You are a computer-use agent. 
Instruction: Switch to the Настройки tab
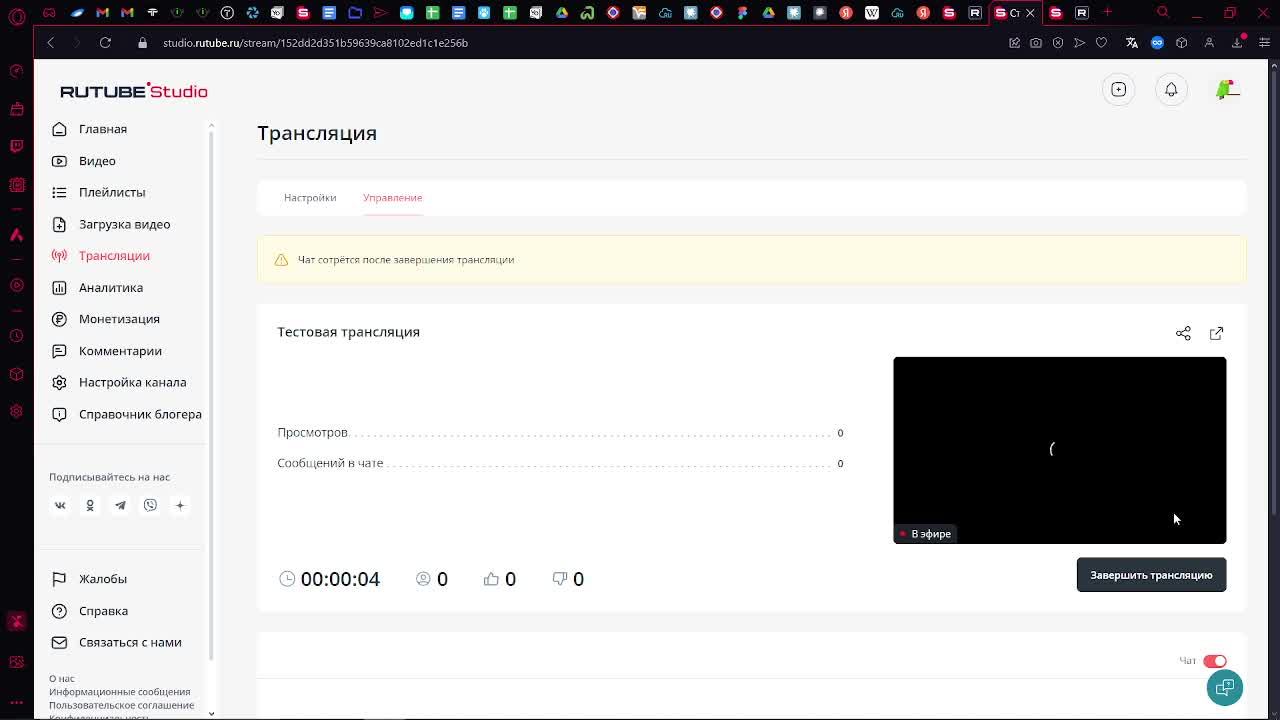[310, 198]
